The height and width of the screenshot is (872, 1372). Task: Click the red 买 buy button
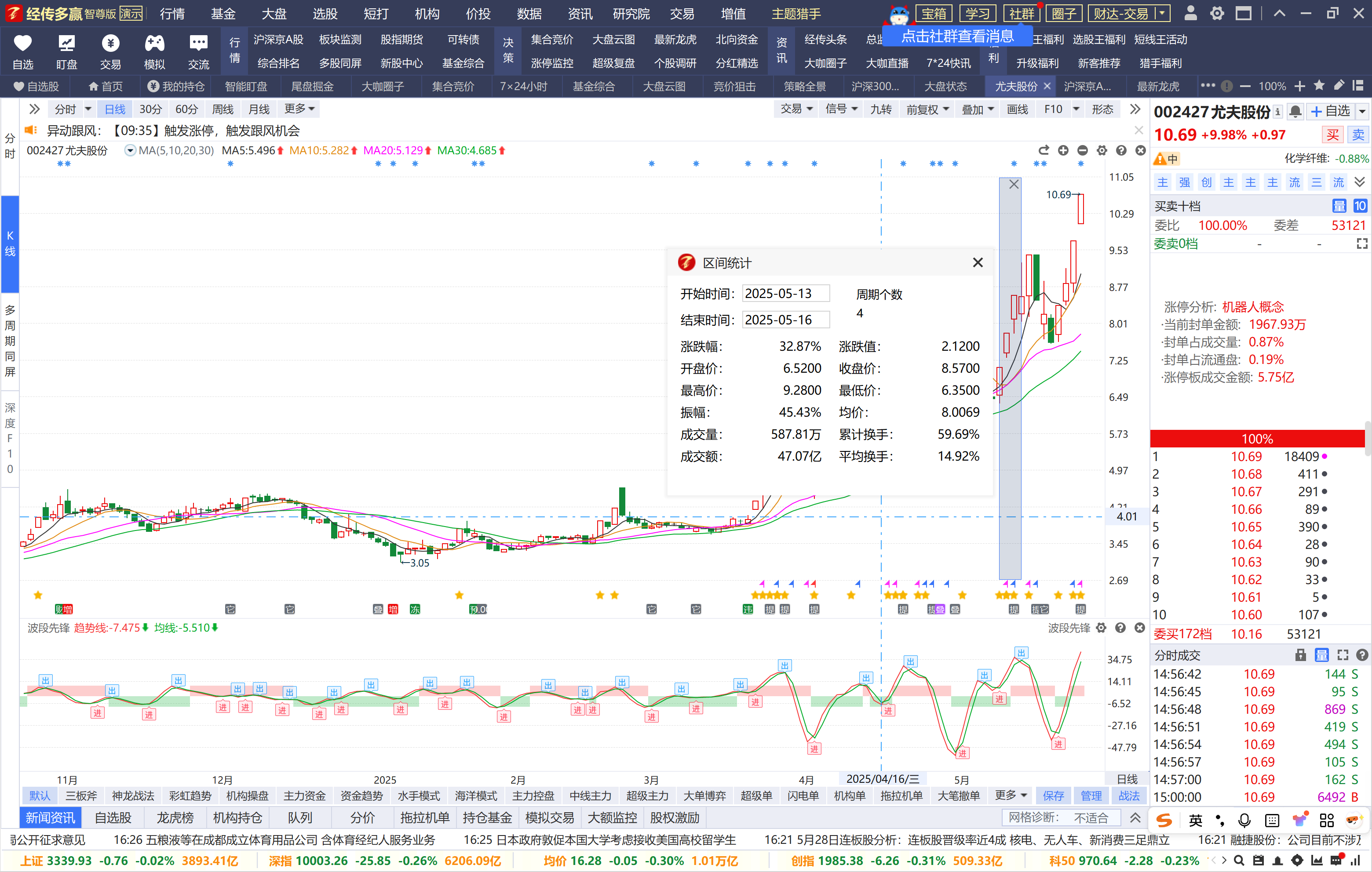1333,135
